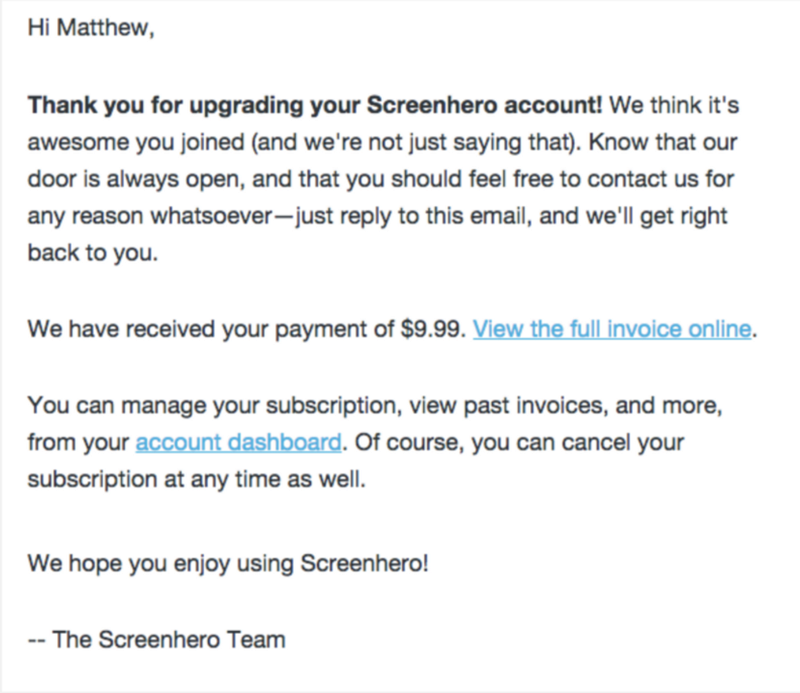Click the Hi Matthew greeting line
800x693 pixels.
click(x=91, y=28)
